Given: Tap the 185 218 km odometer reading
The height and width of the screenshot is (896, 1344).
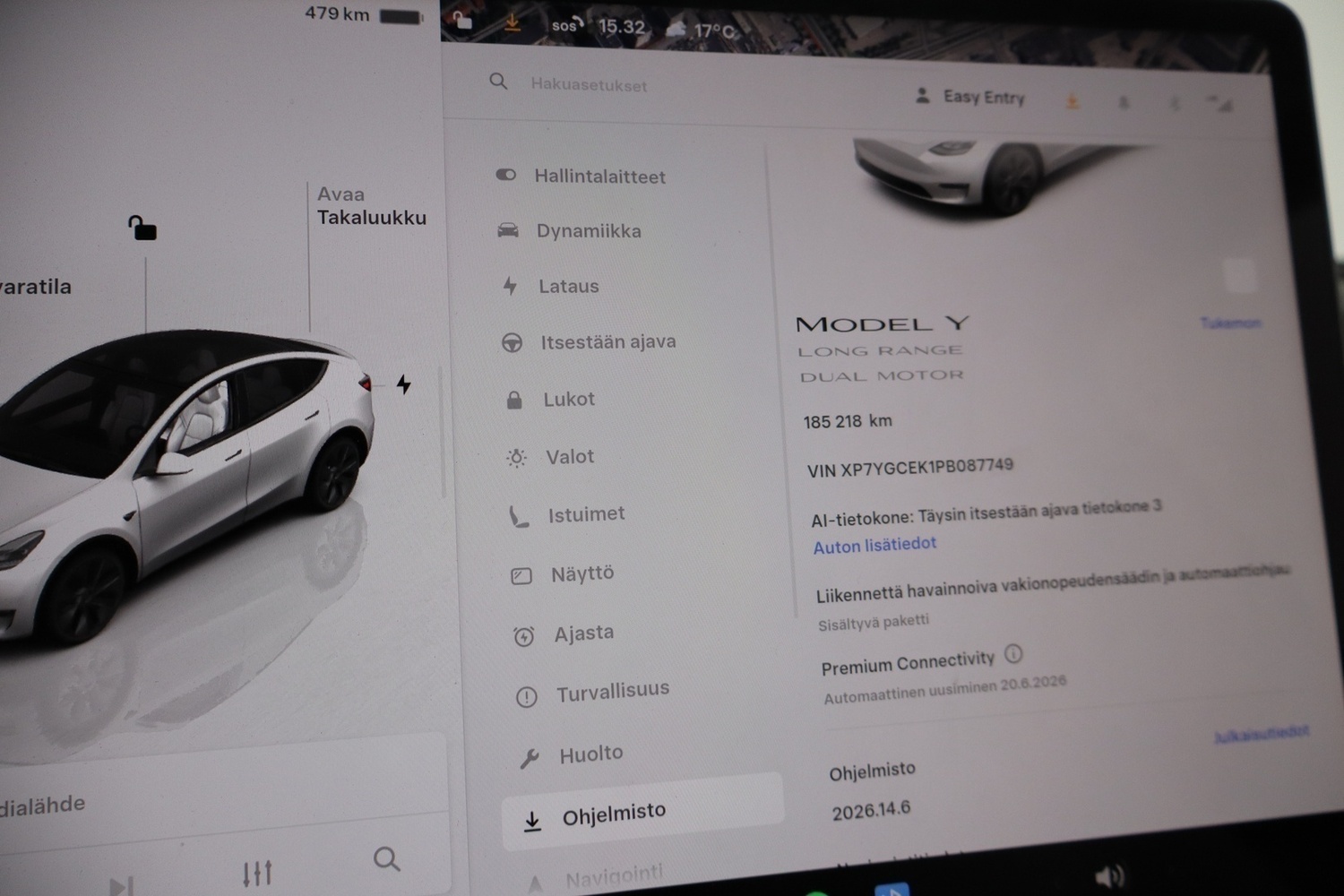Looking at the screenshot, I should [x=848, y=421].
